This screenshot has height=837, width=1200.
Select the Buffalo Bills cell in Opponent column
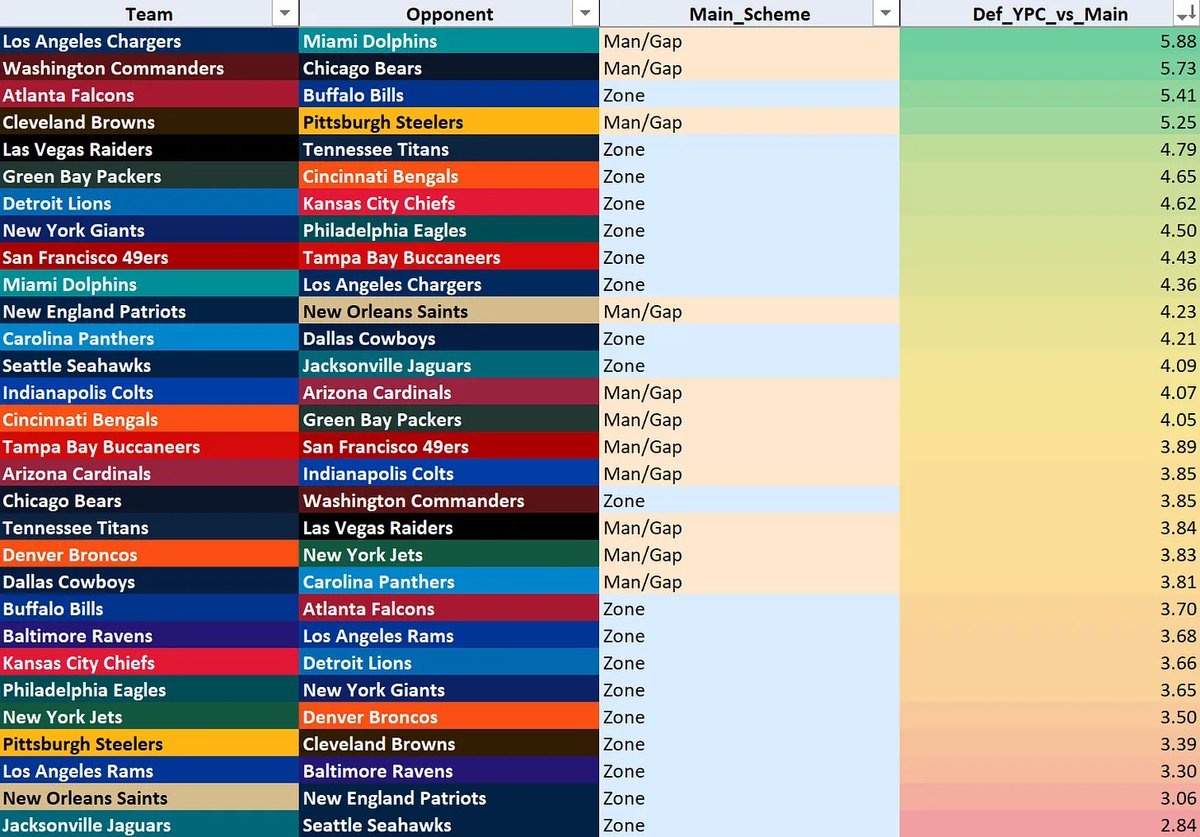449,96
